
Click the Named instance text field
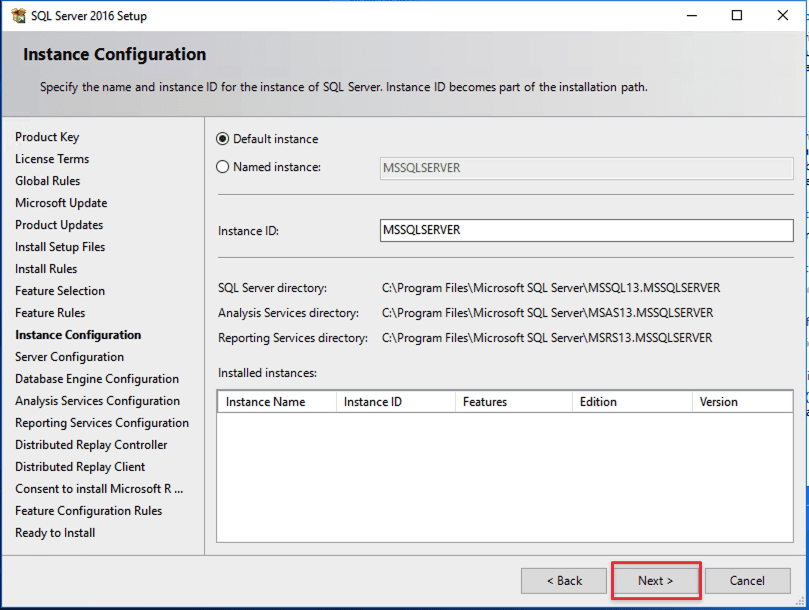pyautogui.click(x=587, y=168)
